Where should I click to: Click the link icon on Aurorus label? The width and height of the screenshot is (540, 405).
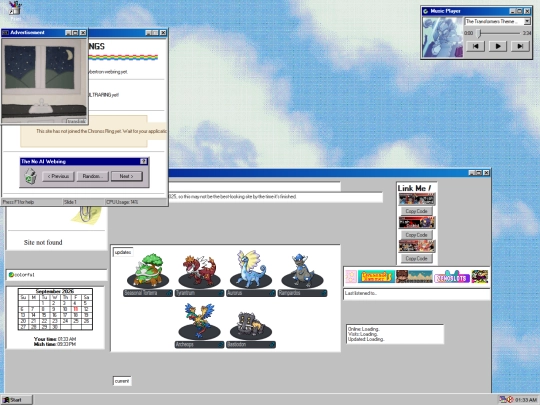(x=272, y=293)
